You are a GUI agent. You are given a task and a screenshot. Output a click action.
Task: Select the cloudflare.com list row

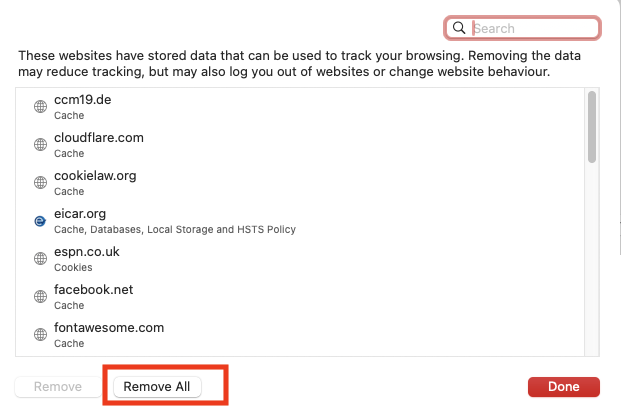tap(300, 145)
